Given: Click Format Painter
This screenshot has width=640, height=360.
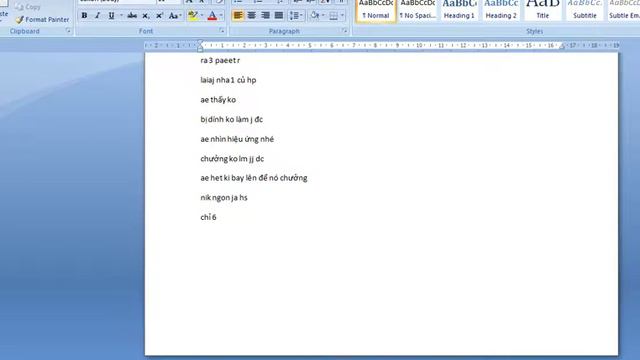Looking at the screenshot, I should [42, 19].
